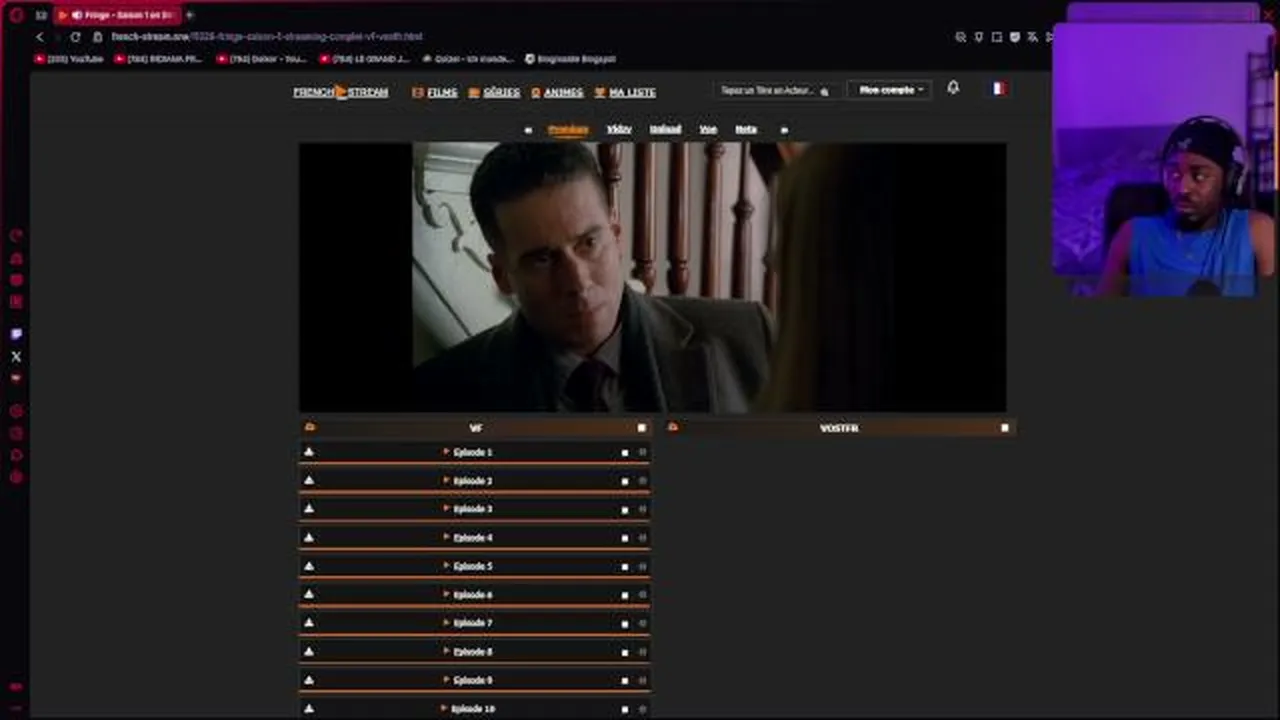Toggle the Episode 3 watched checkbox
The height and width of the screenshot is (720, 1280).
tap(625, 510)
